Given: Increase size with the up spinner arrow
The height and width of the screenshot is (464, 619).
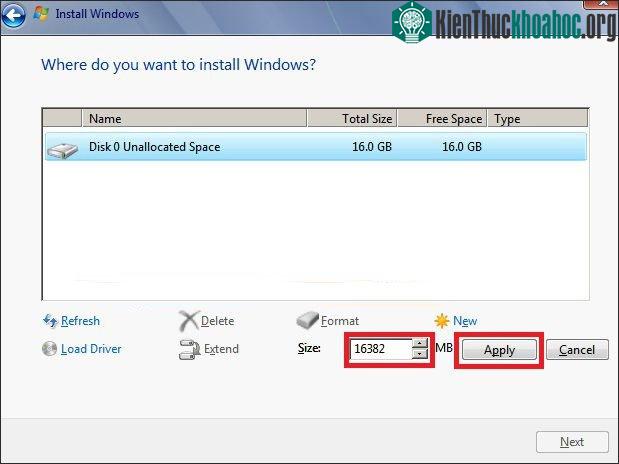Looking at the screenshot, I should click(x=420, y=343).
